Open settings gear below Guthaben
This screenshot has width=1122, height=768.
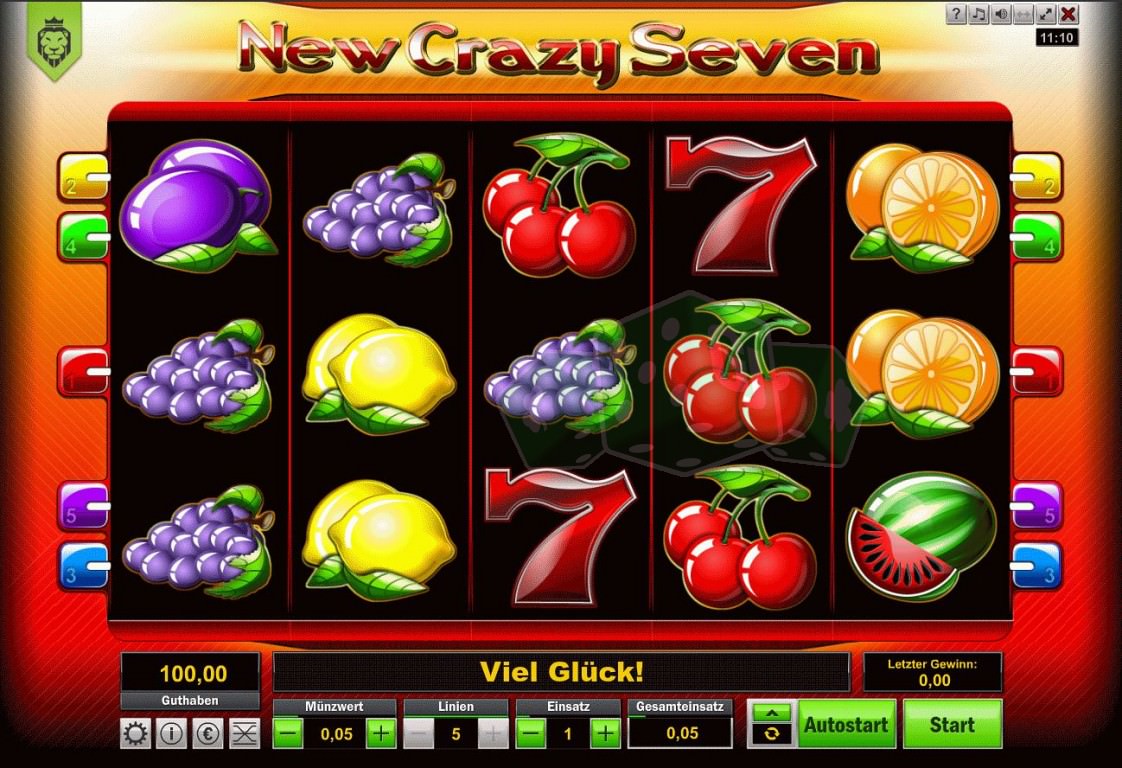coord(136,734)
